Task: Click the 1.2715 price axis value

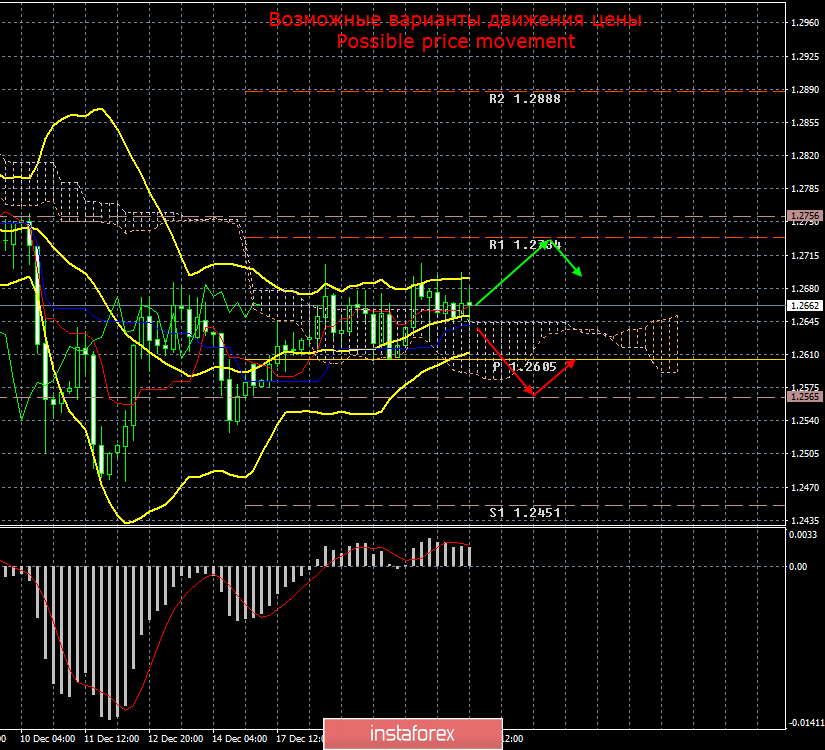Action: pos(805,255)
